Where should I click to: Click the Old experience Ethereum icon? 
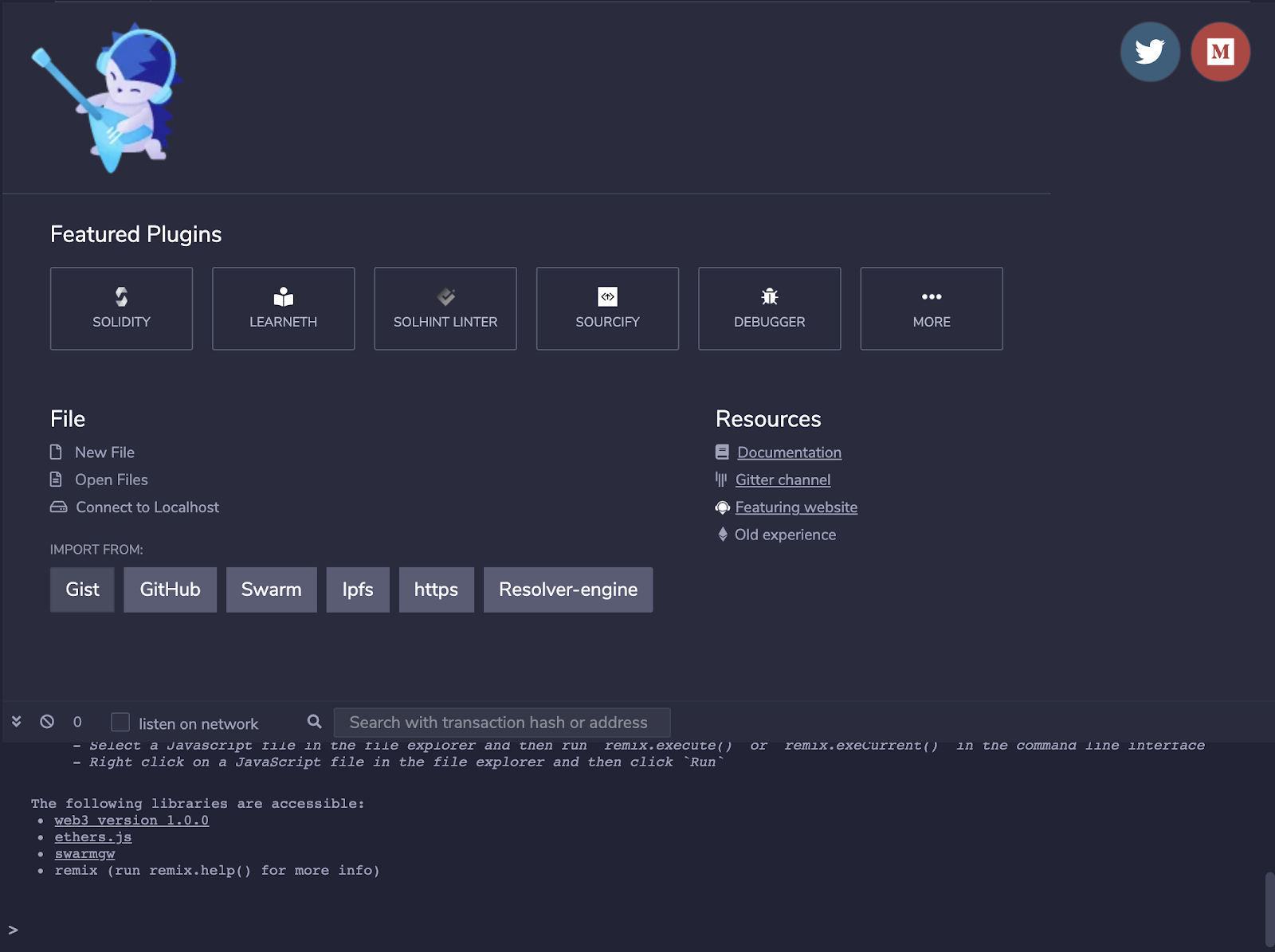coord(723,535)
